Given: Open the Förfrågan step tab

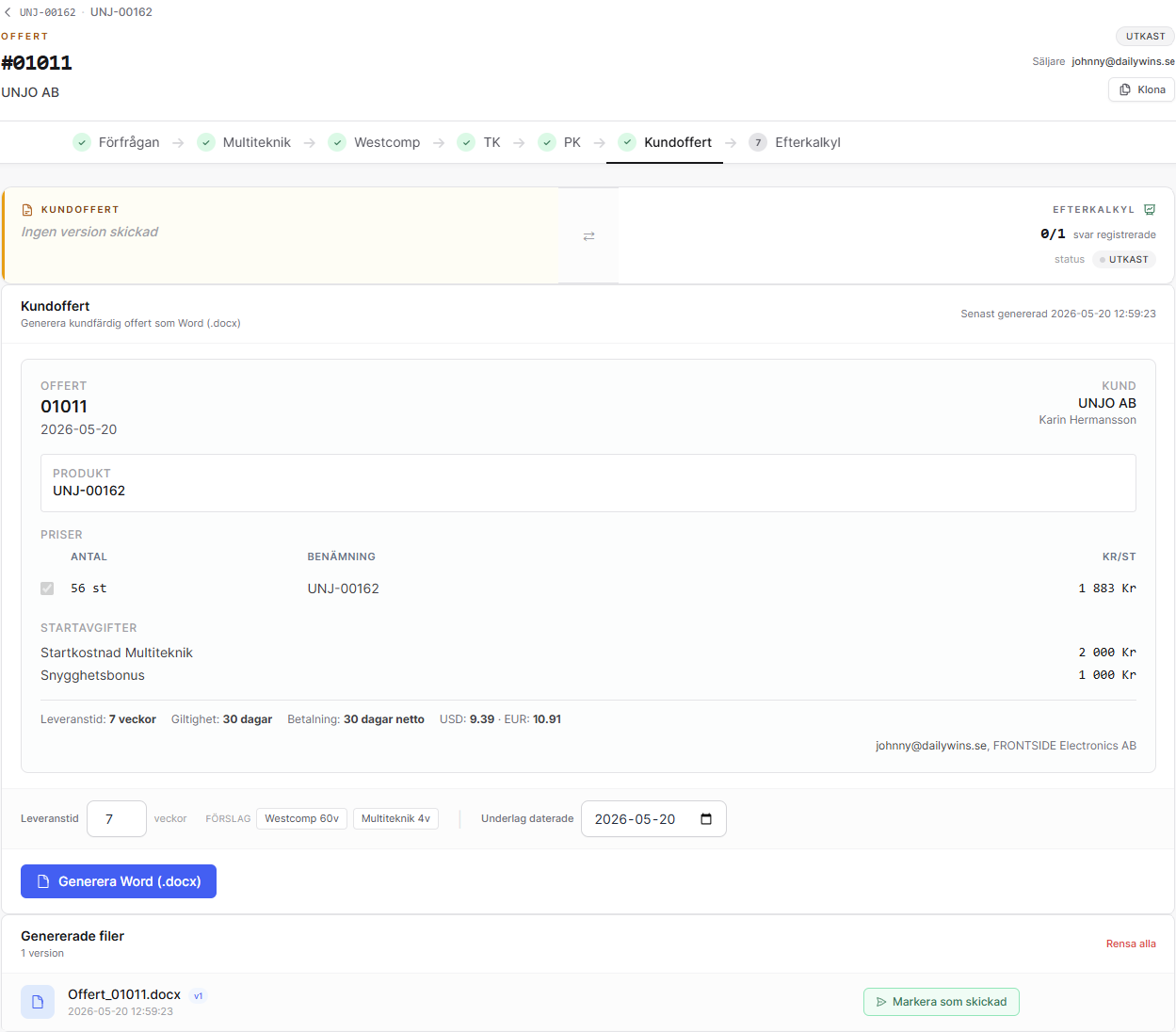Looking at the screenshot, I should click(x=117, y=142).
